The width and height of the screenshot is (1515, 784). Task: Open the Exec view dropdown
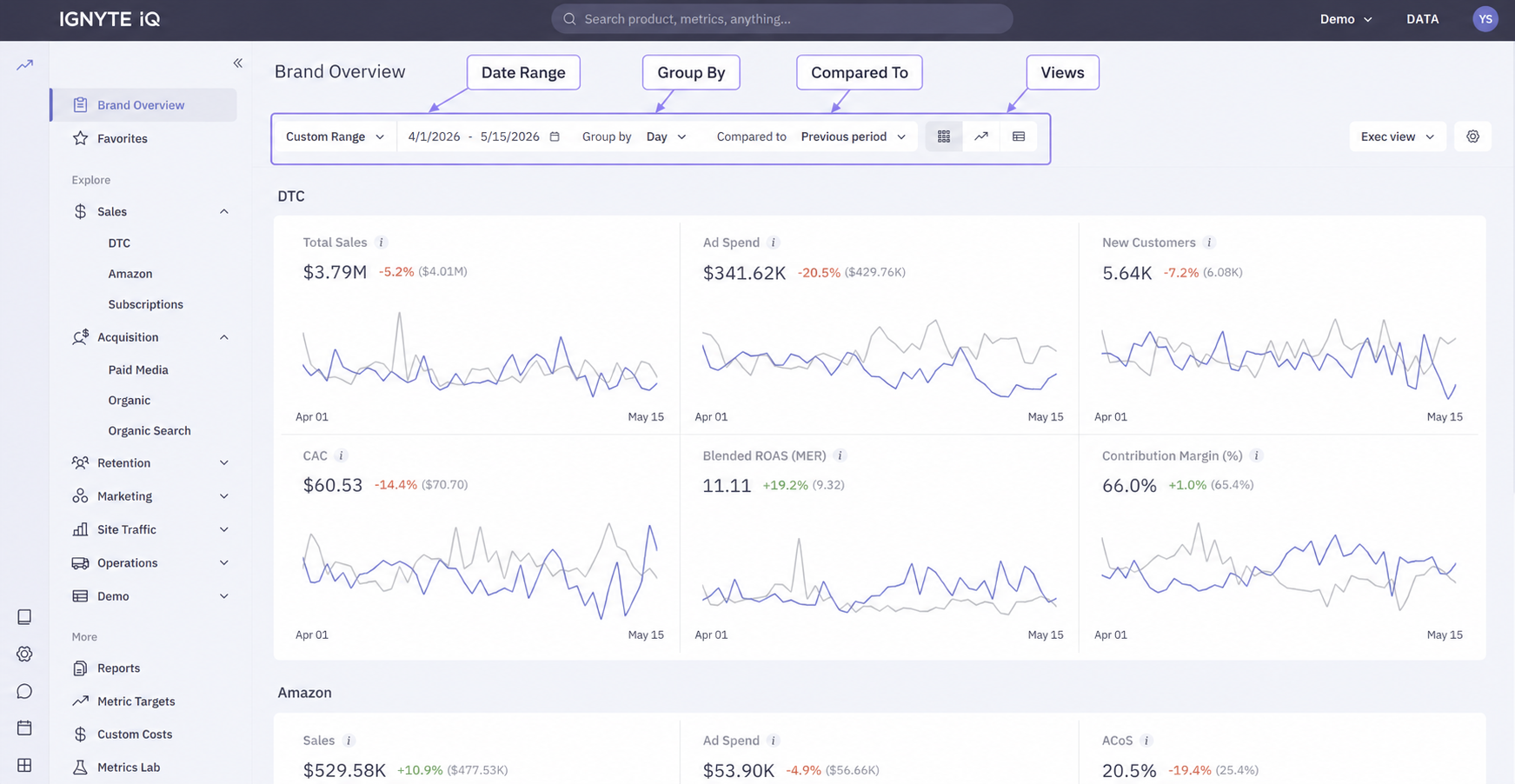(1398, 136)
